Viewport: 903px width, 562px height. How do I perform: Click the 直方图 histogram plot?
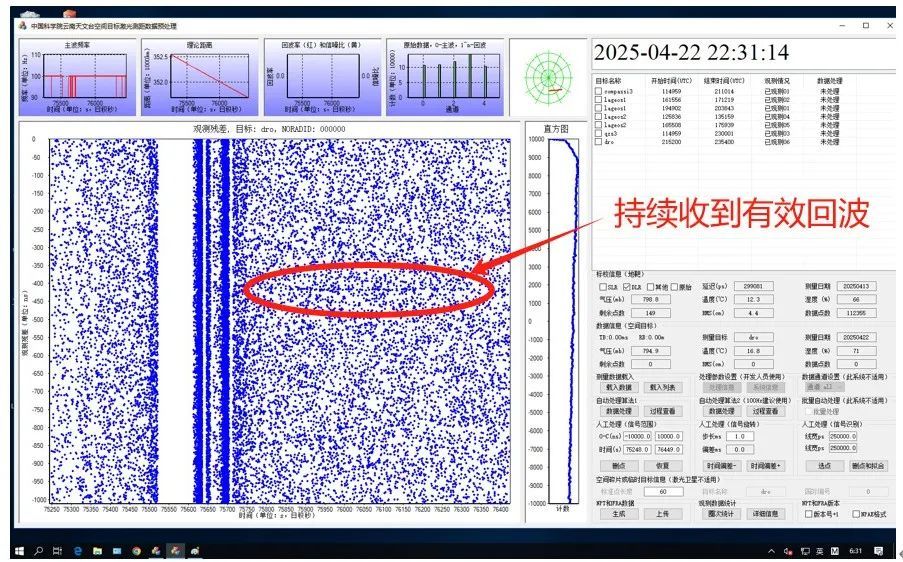[x=563, y=320]
